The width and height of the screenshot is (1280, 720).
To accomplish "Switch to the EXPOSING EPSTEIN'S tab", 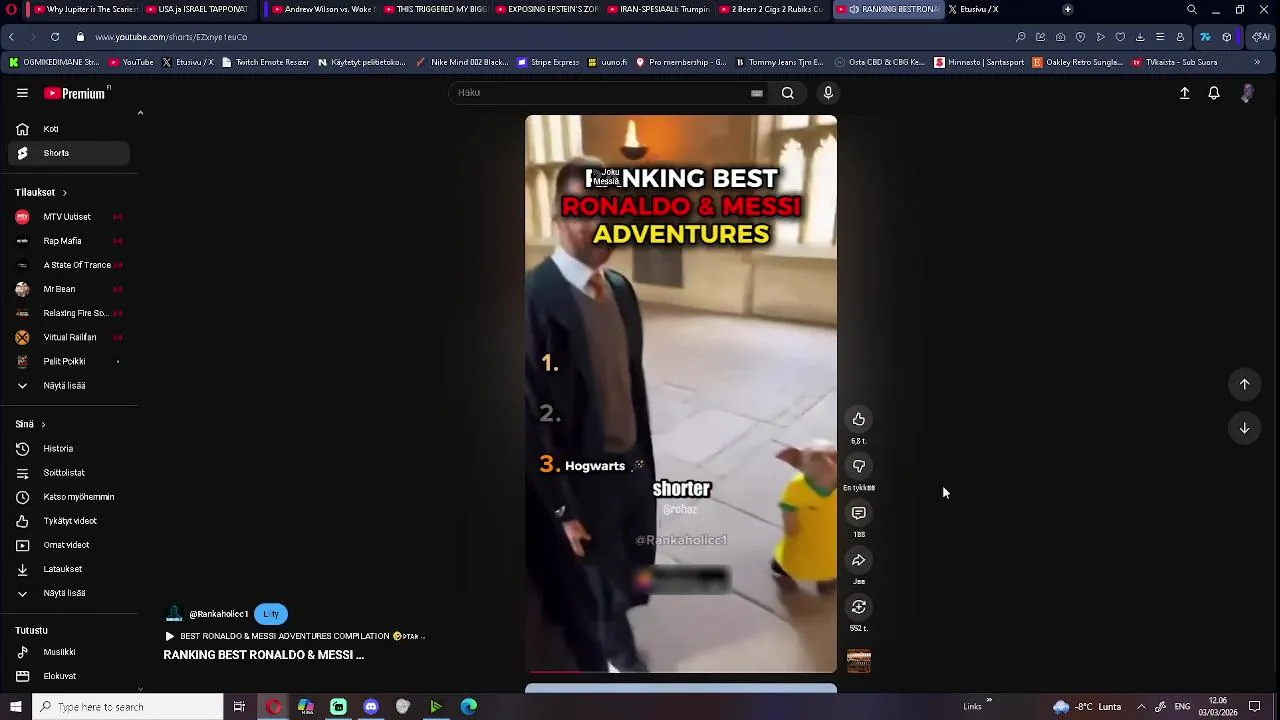I will [x=547, y=9].
